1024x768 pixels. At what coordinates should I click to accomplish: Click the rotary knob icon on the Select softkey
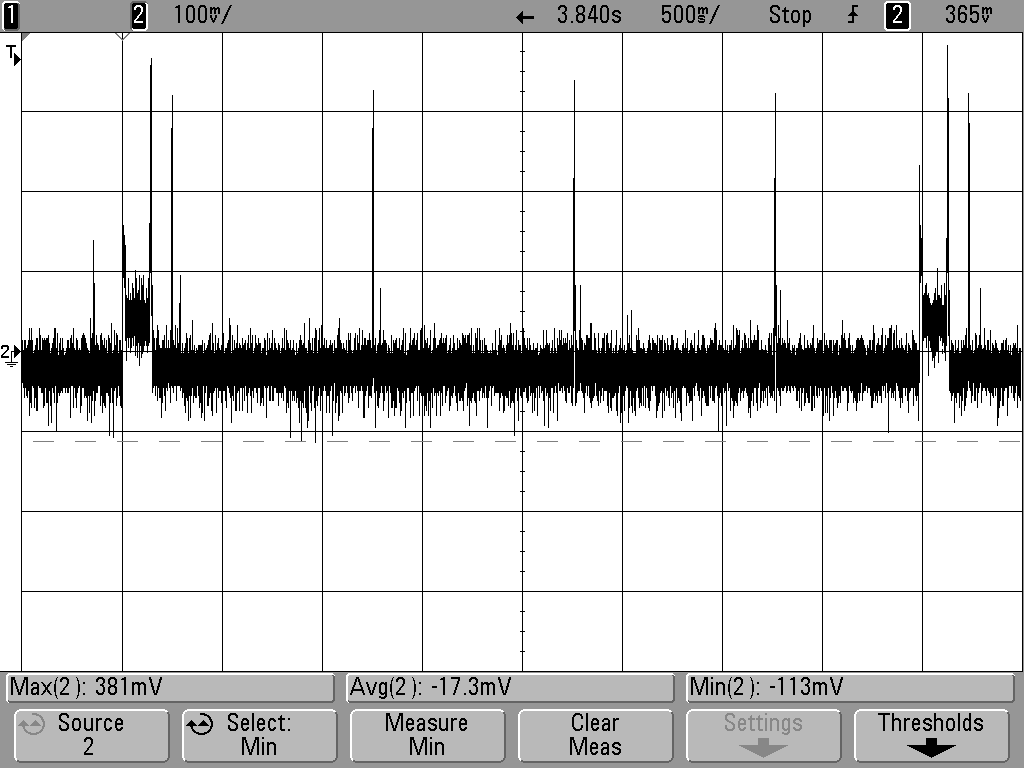(200, 724)
